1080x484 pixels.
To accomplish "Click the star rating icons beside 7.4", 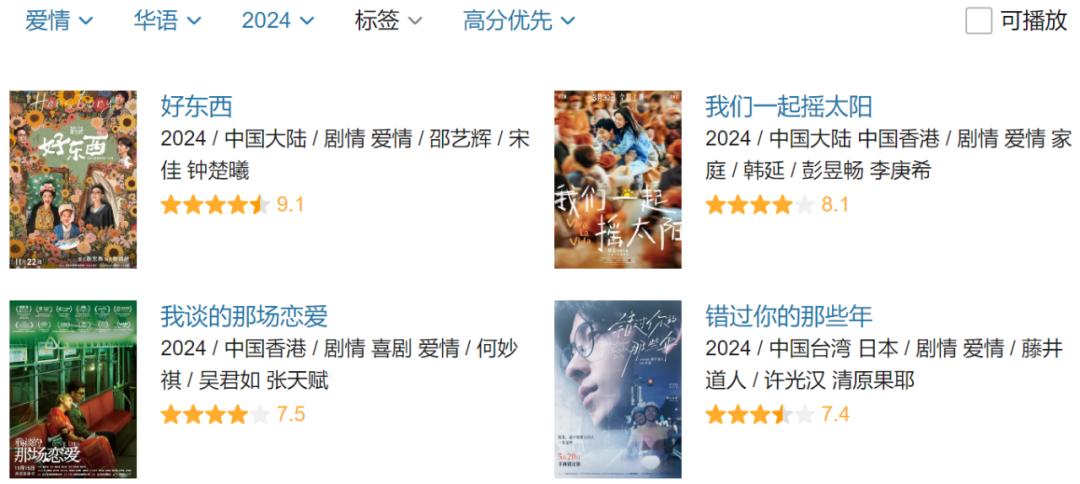I will (x=760, y=414).
